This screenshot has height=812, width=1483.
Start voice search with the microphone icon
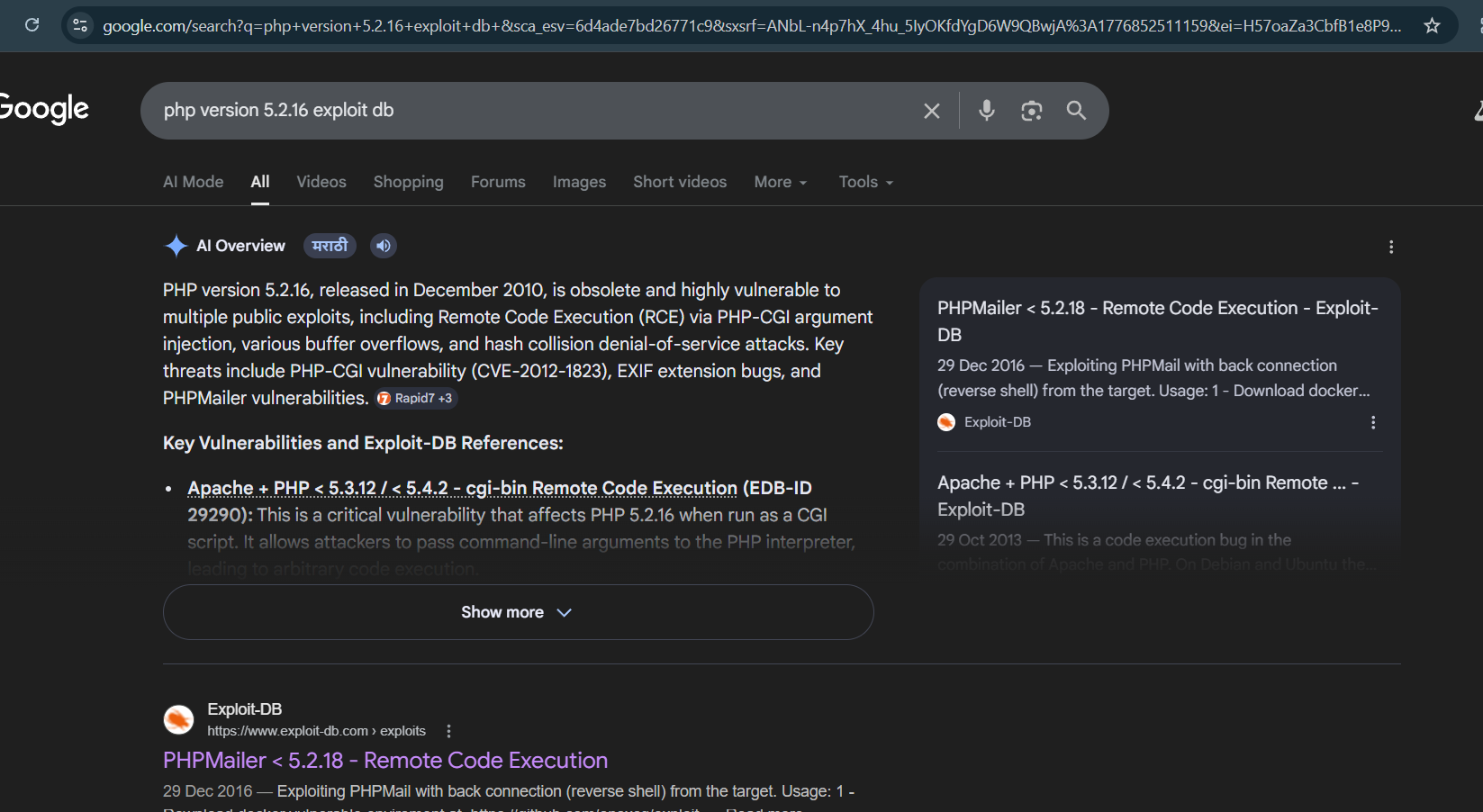point(987,111)
